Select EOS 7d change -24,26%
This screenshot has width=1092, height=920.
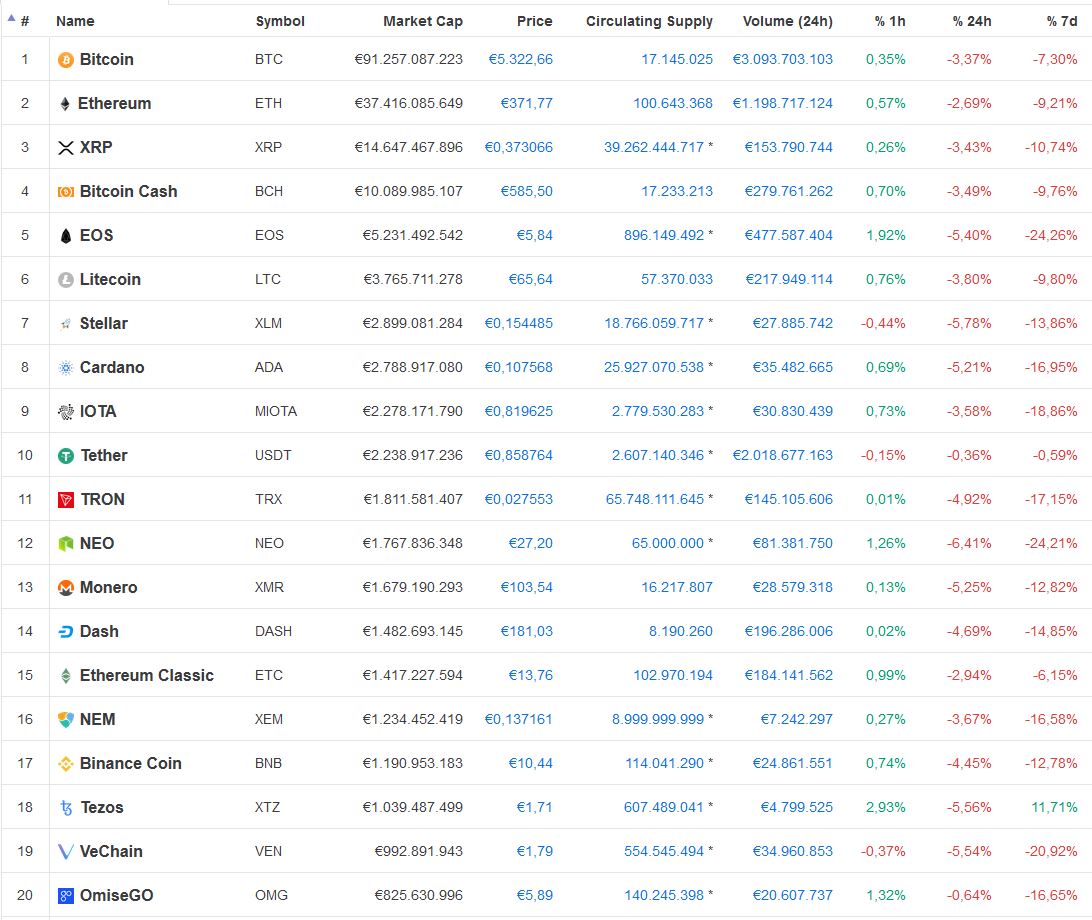pyautogui.click(x=1051, y=235)
